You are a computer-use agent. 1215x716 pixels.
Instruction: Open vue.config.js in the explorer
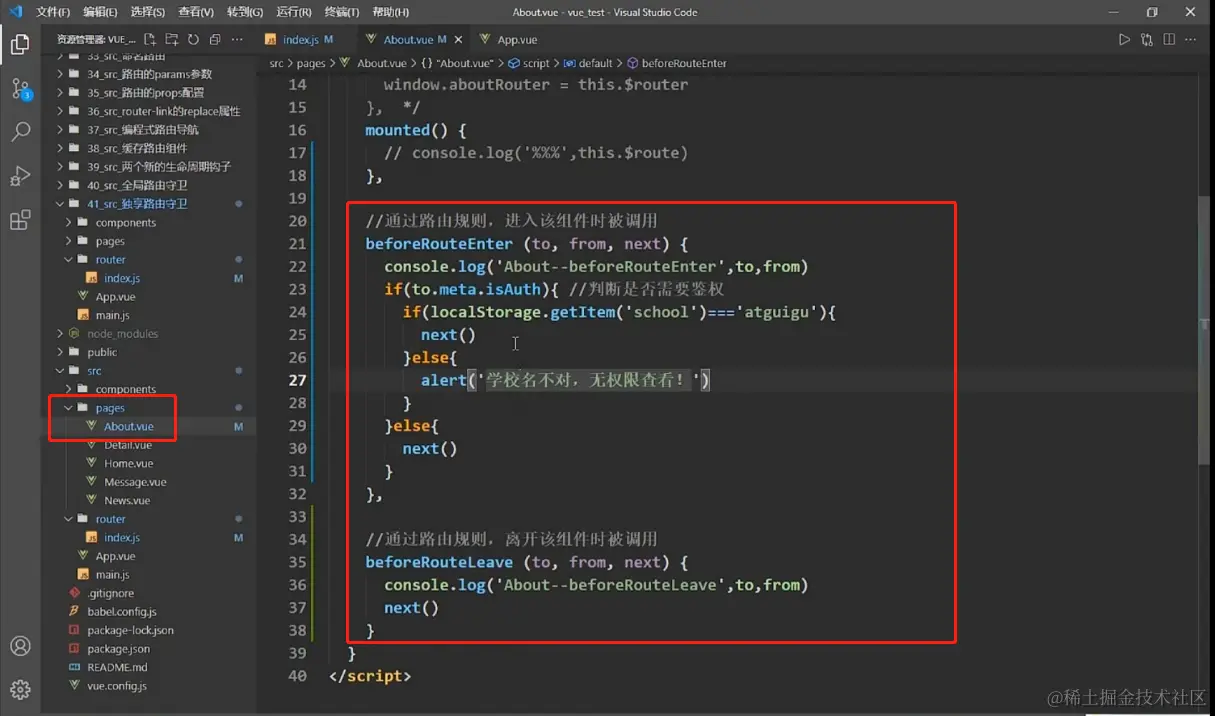(x=116, y=686)
